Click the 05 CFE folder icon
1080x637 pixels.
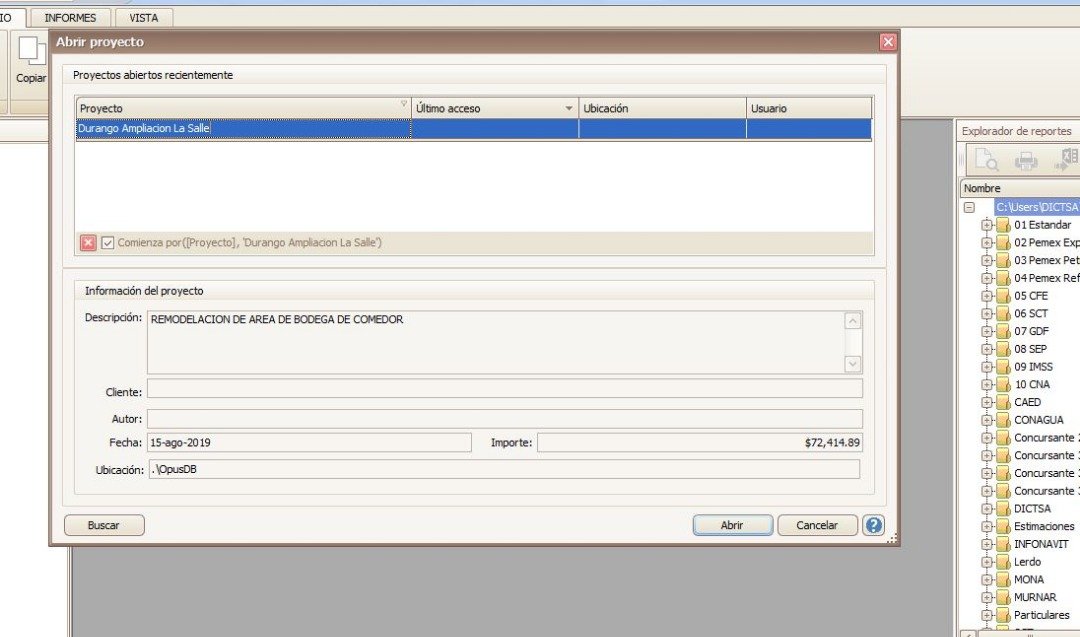tap(1002, 296)
